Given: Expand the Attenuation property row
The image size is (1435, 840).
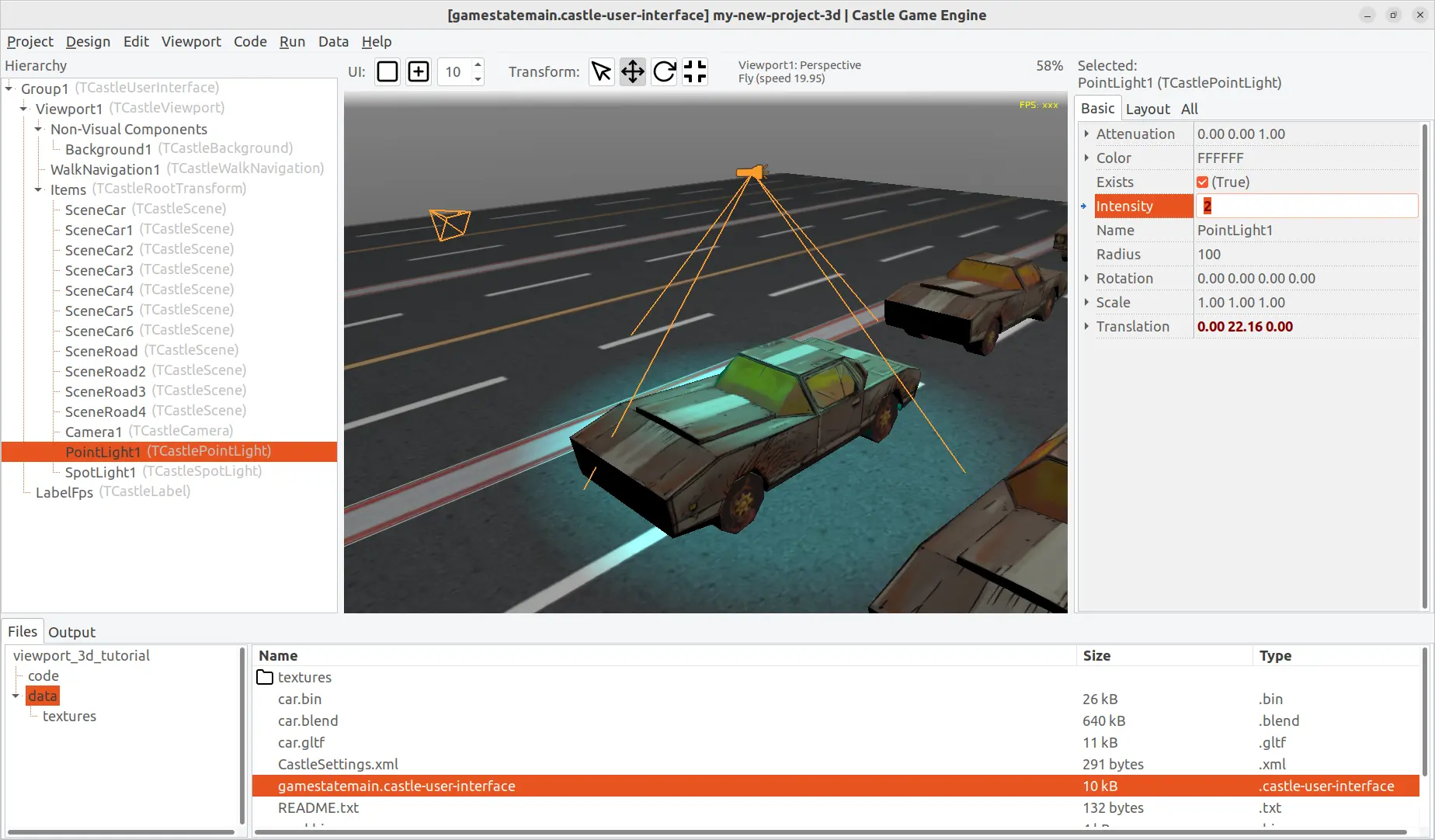Looking at the screenshot, I should [1086, 134].
